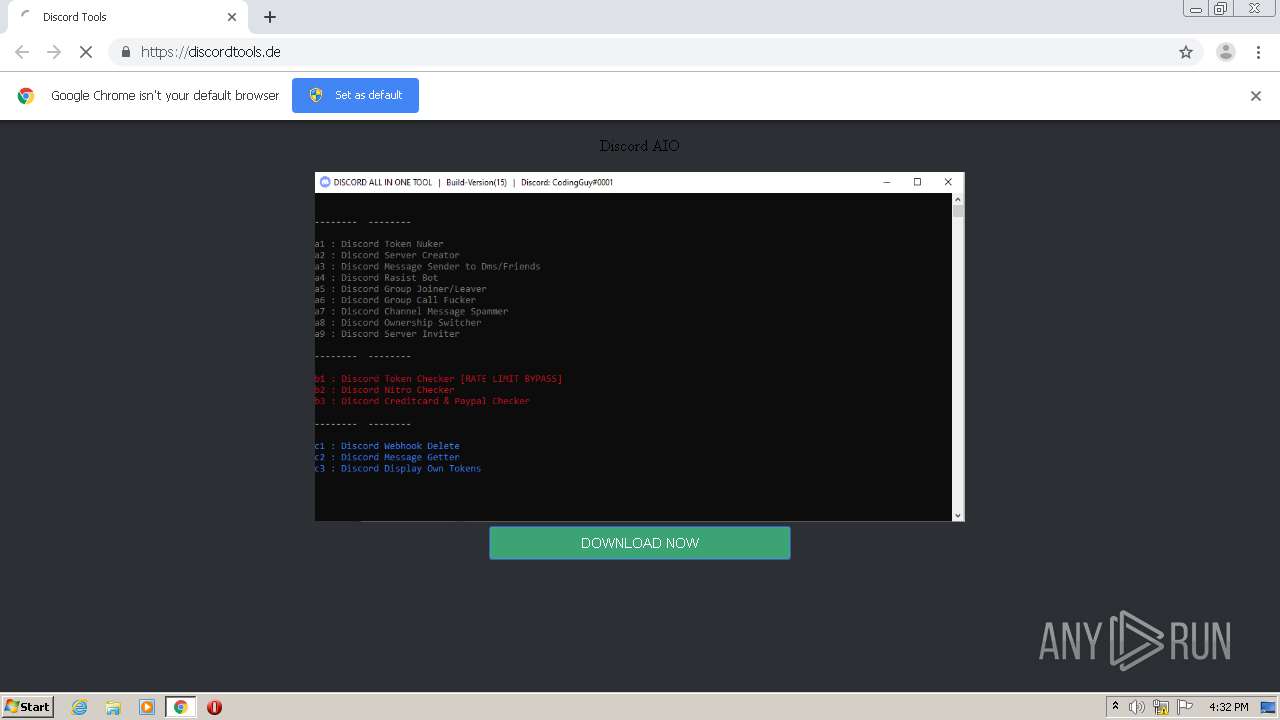Click the Discord AIO heading text
Viewport: 1280px width, 720px height.
pyautogui.click(x=640, y=146)
